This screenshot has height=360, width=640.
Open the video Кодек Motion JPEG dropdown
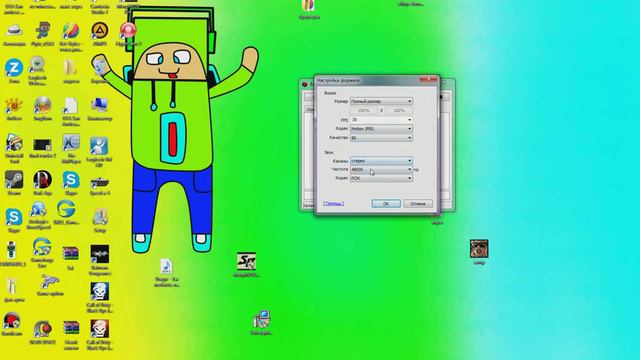[381, 129]
